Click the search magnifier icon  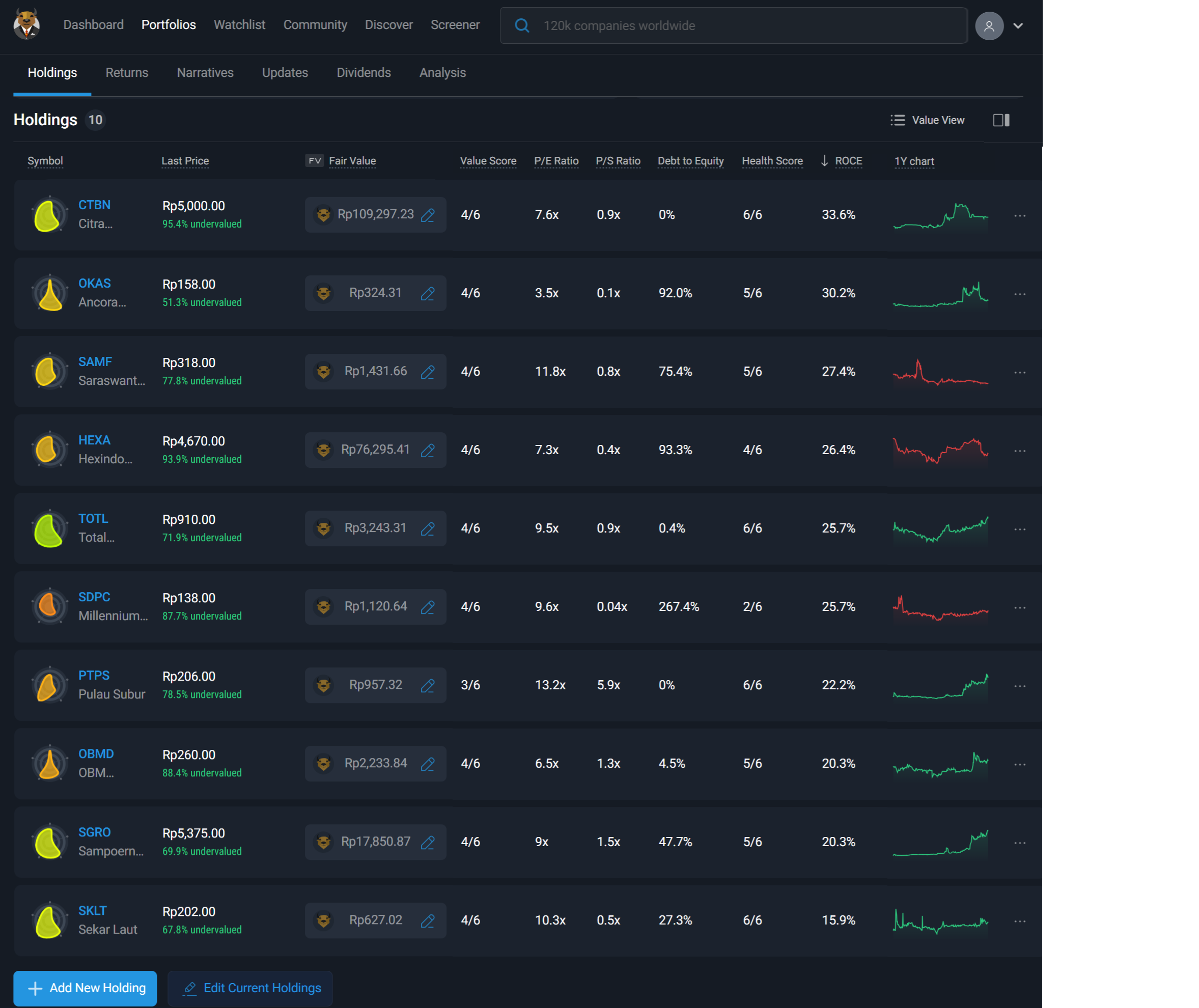[x=522, y=26]
